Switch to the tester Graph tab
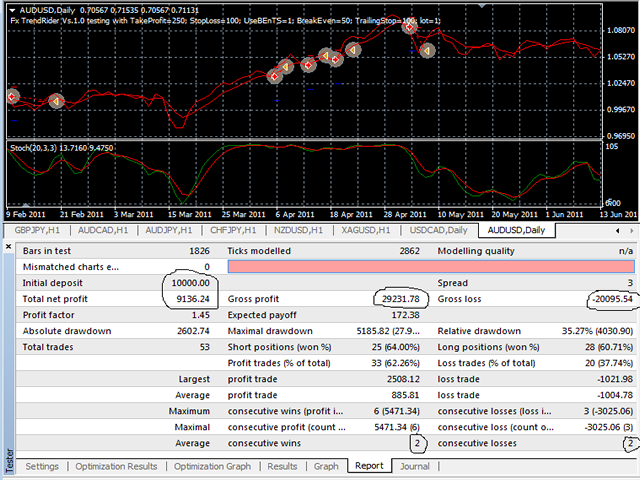Viewport: 640px width, 480px height. click(x=326, y=466)
